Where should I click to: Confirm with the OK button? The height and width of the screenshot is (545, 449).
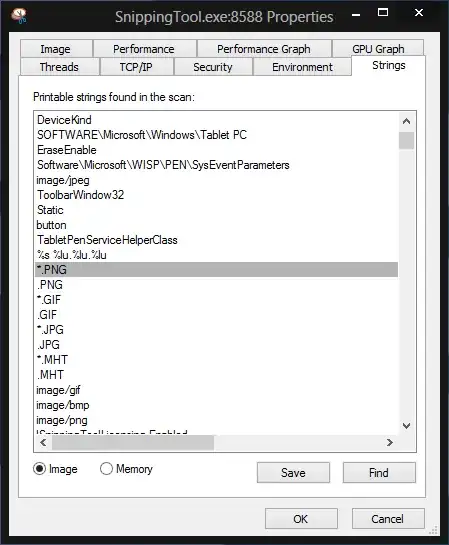pos(301,519)
